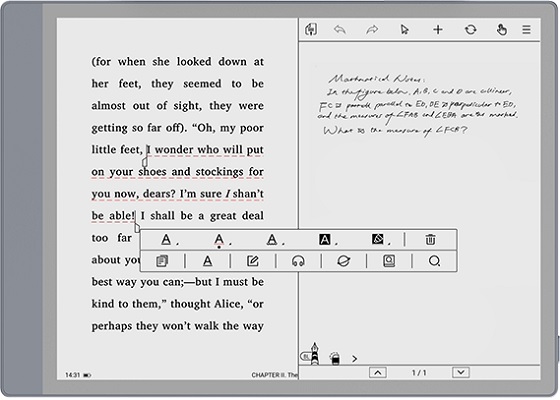Copy the selected text
Viewport: 560px width, 400px height.
coord(162,261)
